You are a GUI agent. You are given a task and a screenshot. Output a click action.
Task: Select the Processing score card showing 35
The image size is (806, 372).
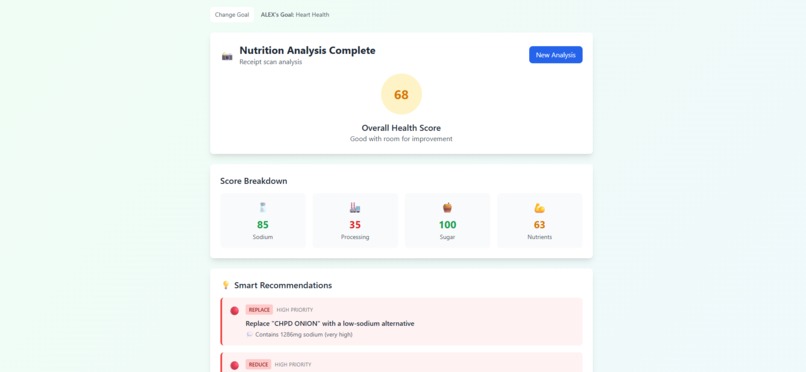355,221
